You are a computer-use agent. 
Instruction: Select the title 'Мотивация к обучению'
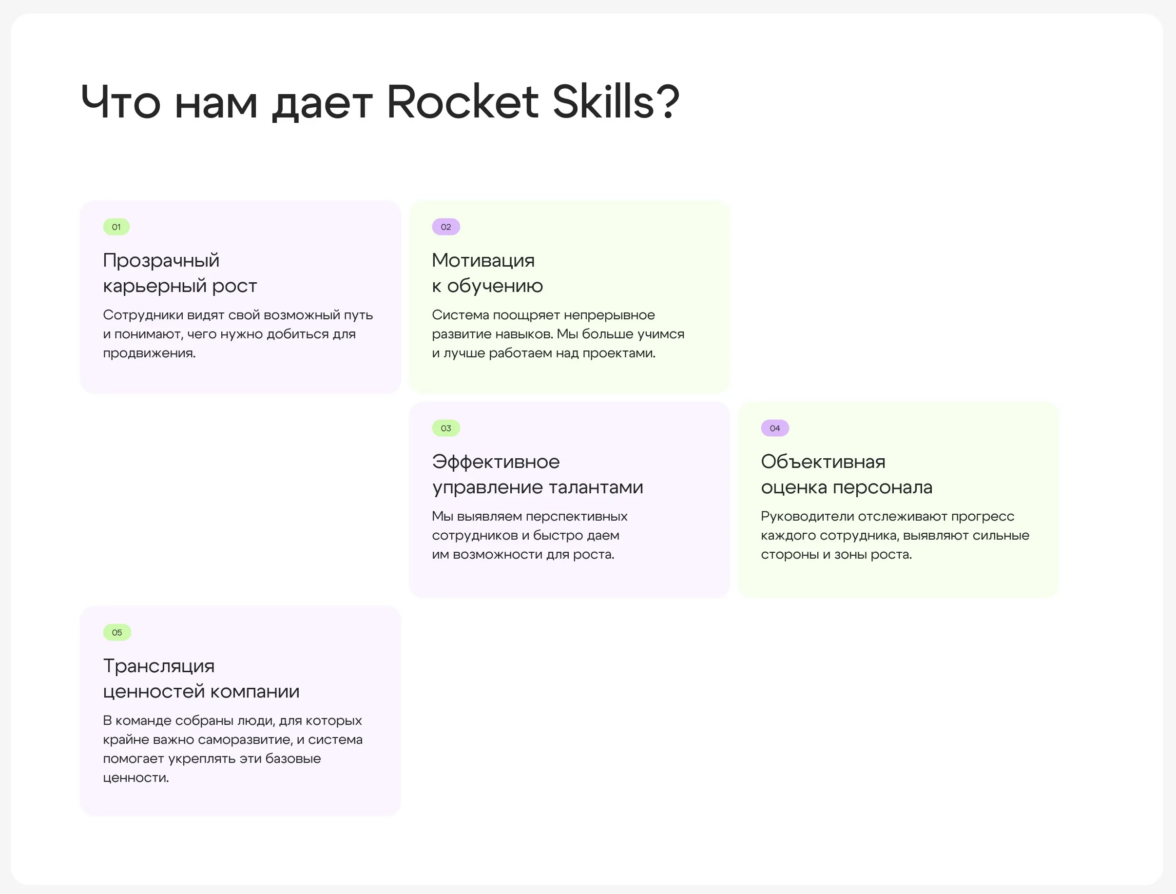(488, 273)
